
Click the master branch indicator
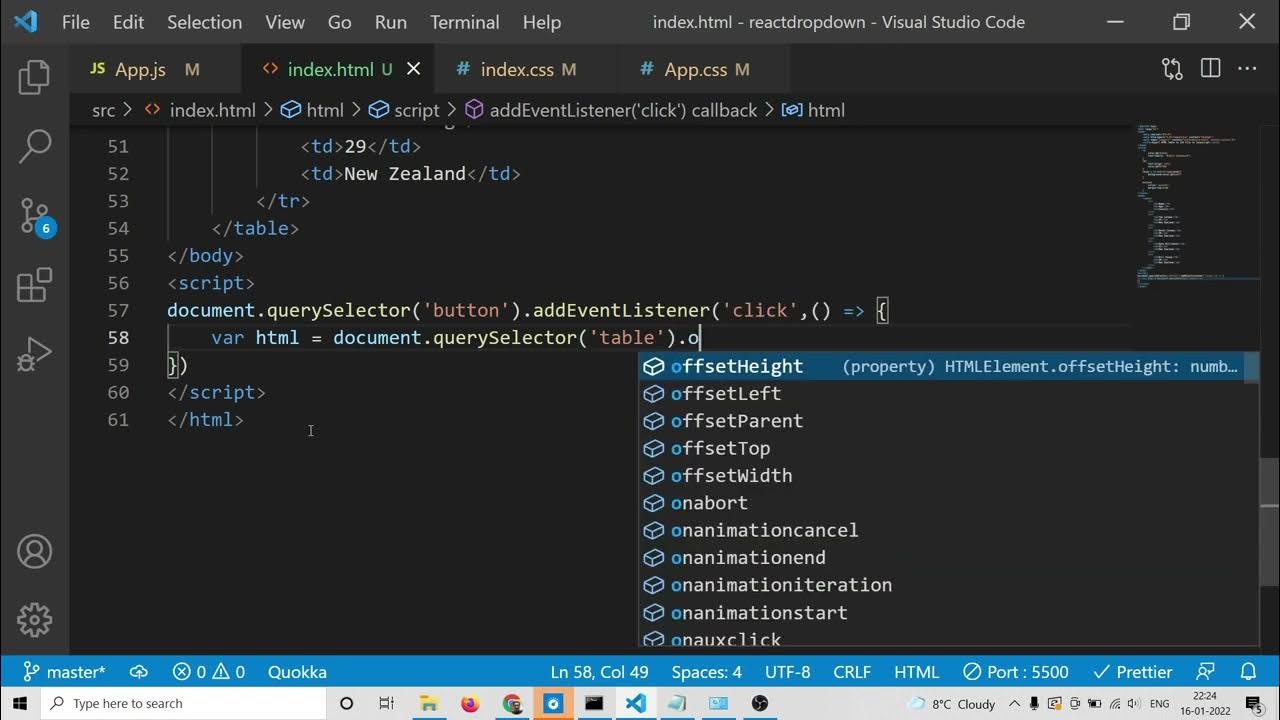click(64, 672)
